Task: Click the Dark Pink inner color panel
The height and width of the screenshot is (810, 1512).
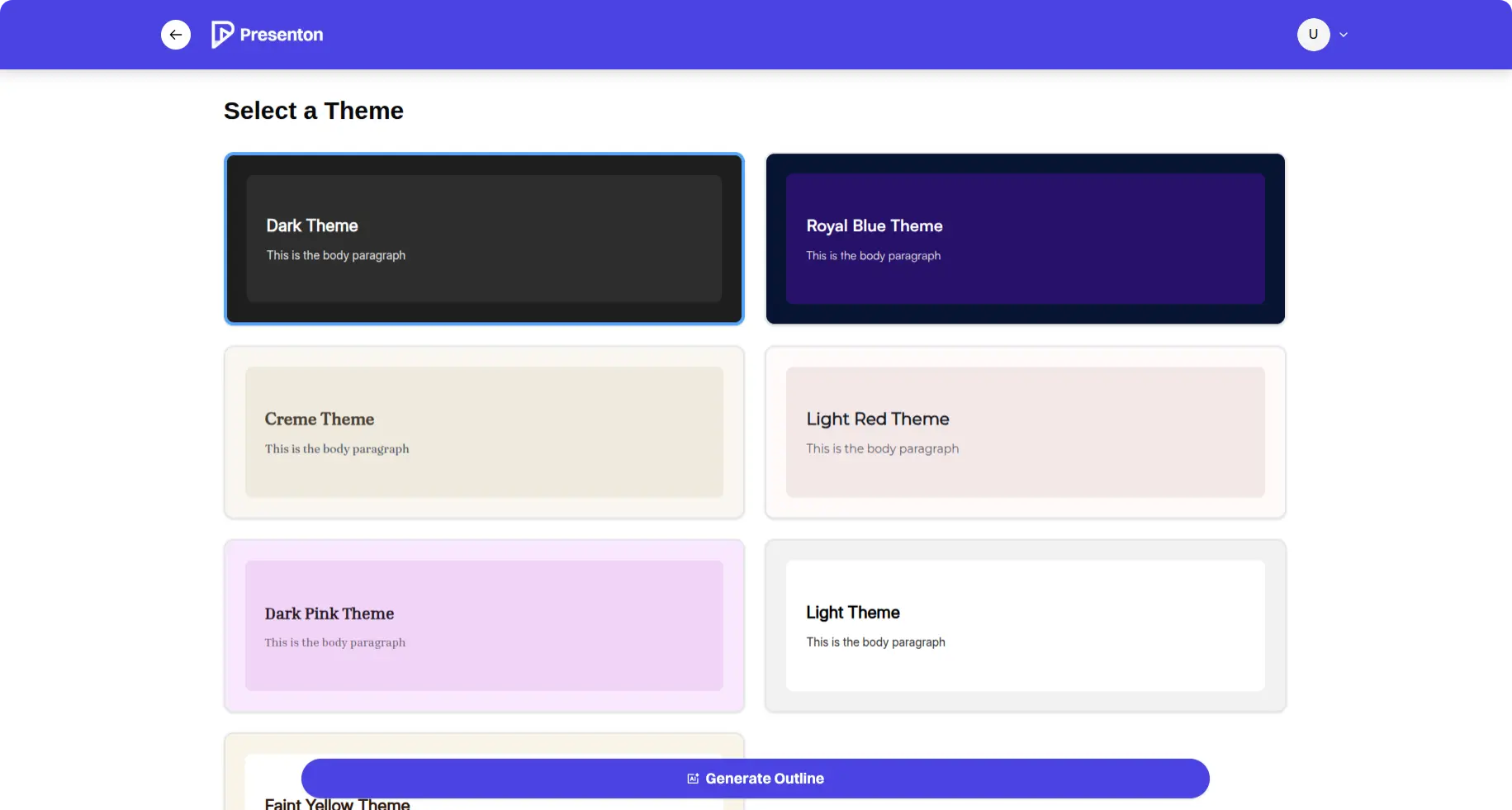Action: pos(484,626)
